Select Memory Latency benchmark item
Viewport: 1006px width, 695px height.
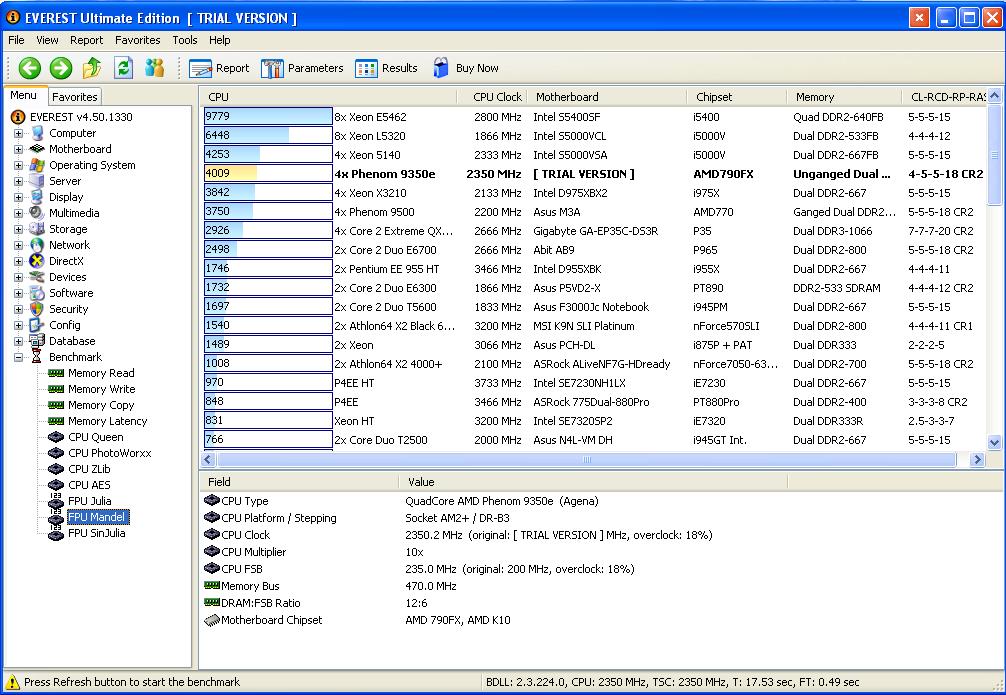point(107,421)
